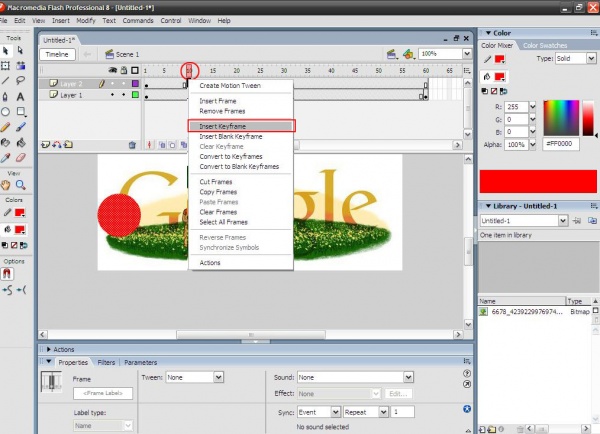
Task: Click the Insert Layer icon
Action: pyautogui.click(x=45, y=145)
